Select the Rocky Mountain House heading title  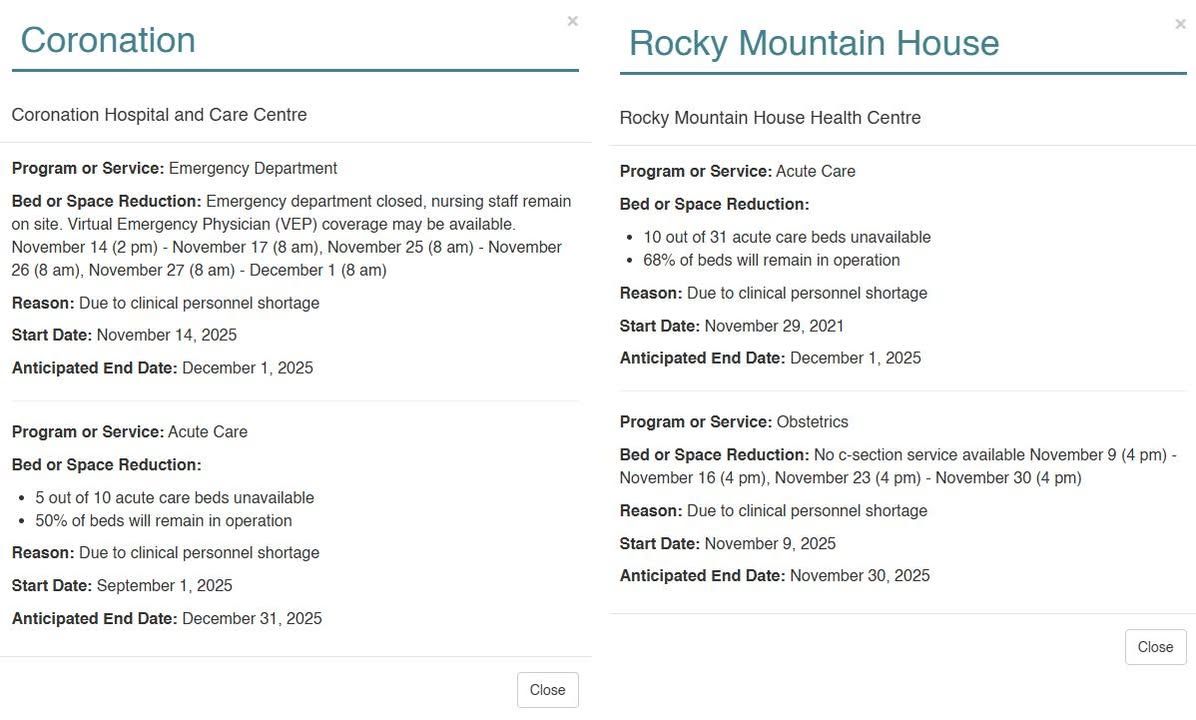(x=814, y=43)
